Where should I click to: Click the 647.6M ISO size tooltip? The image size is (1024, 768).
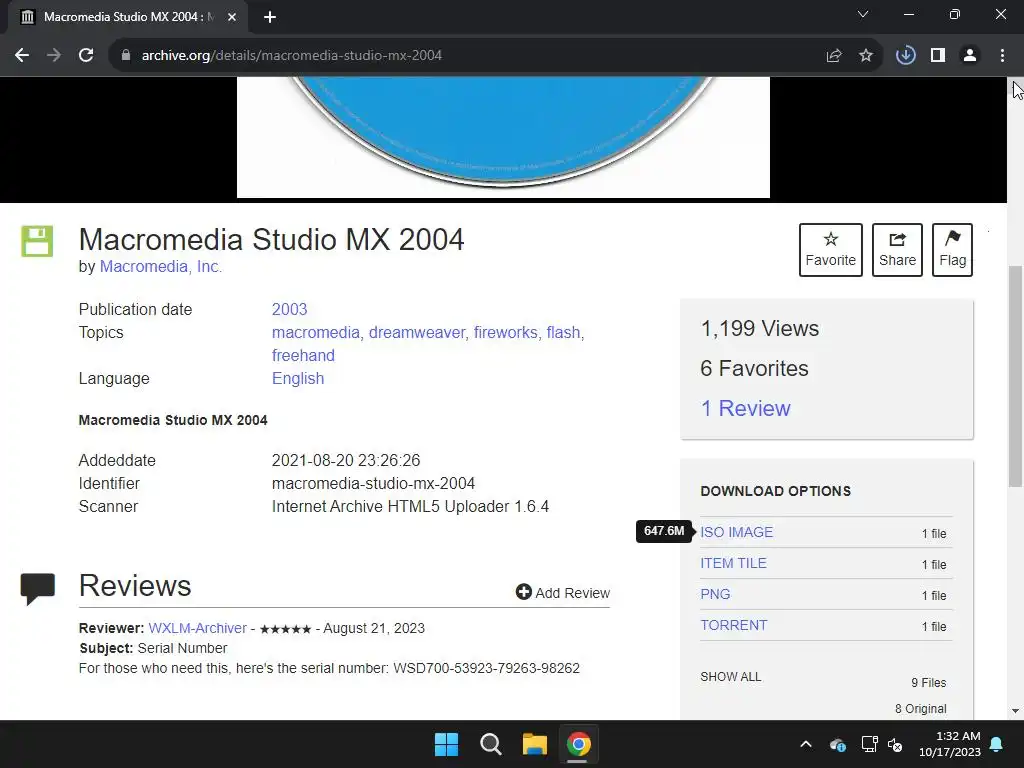coord(664,531)
